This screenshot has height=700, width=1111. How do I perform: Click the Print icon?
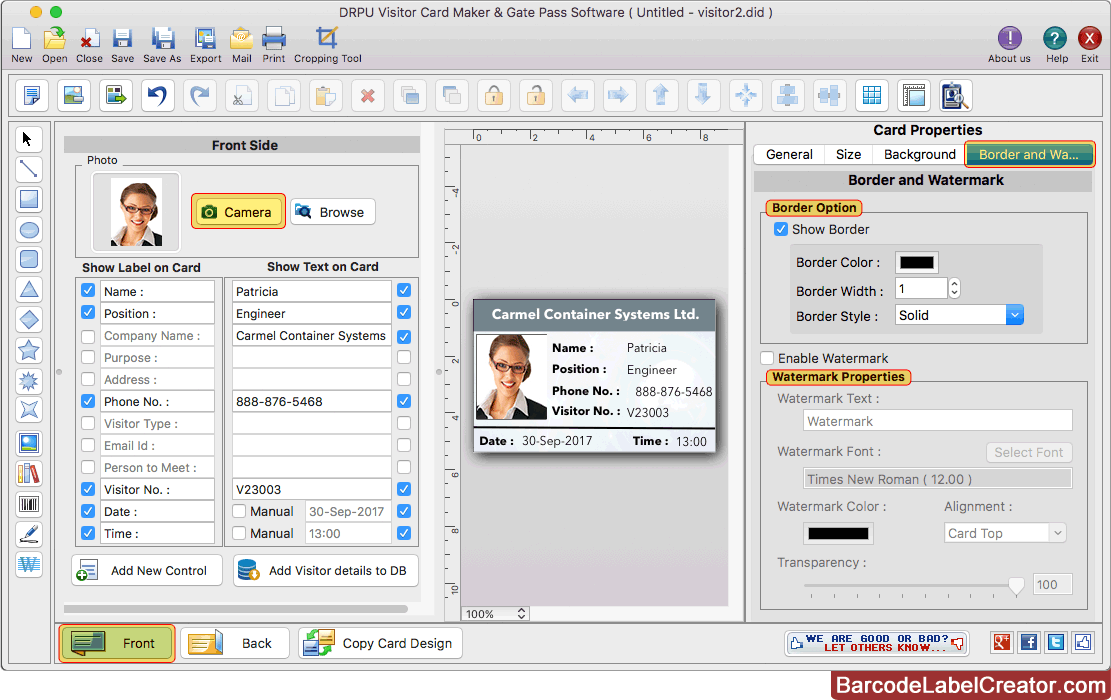point(273,45)
